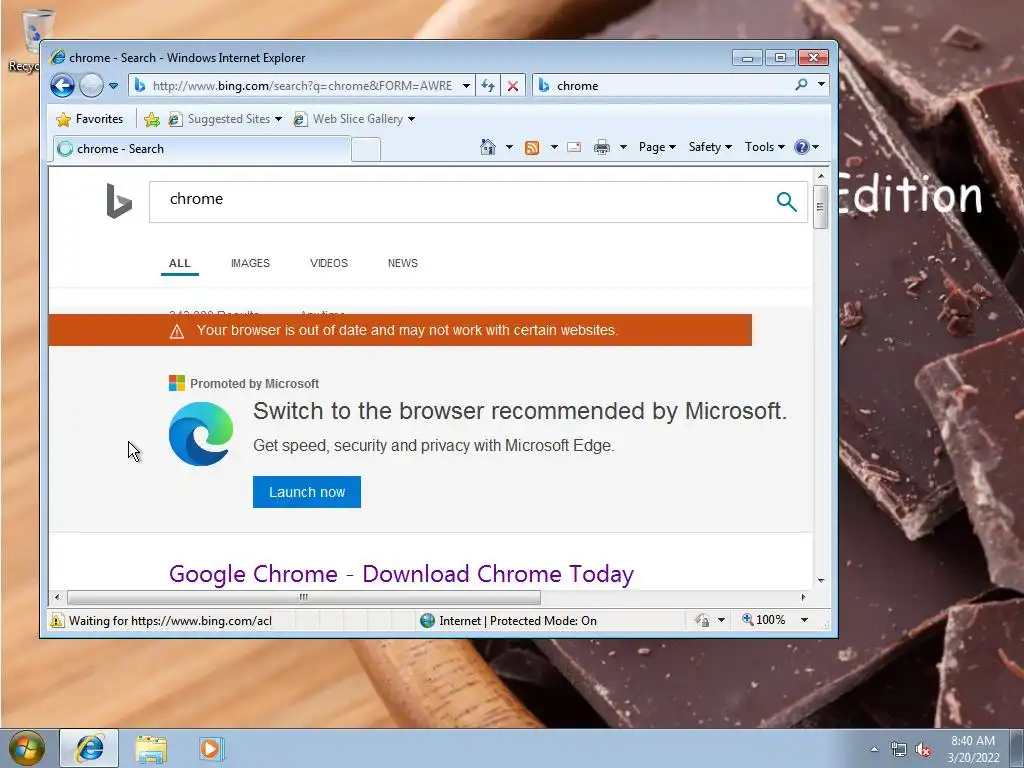Show hidden tray icons arrow

874,749
